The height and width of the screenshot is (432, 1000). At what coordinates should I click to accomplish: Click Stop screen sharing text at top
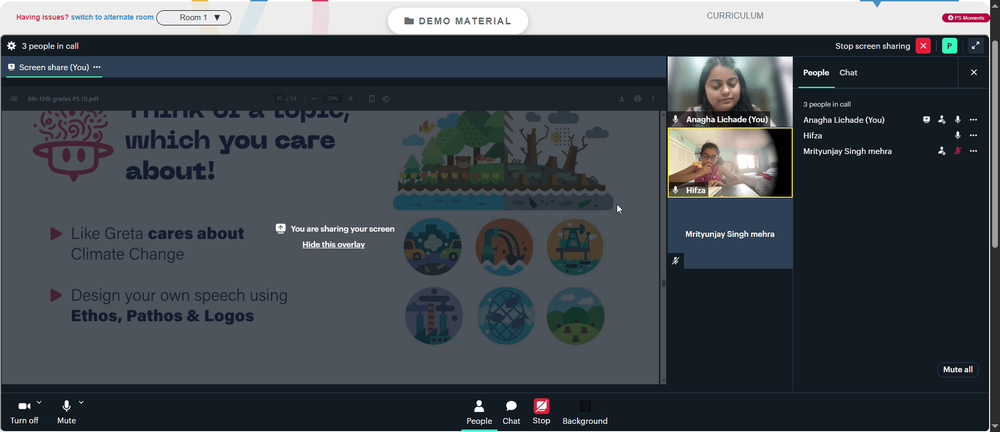click(x=872, y=46)
